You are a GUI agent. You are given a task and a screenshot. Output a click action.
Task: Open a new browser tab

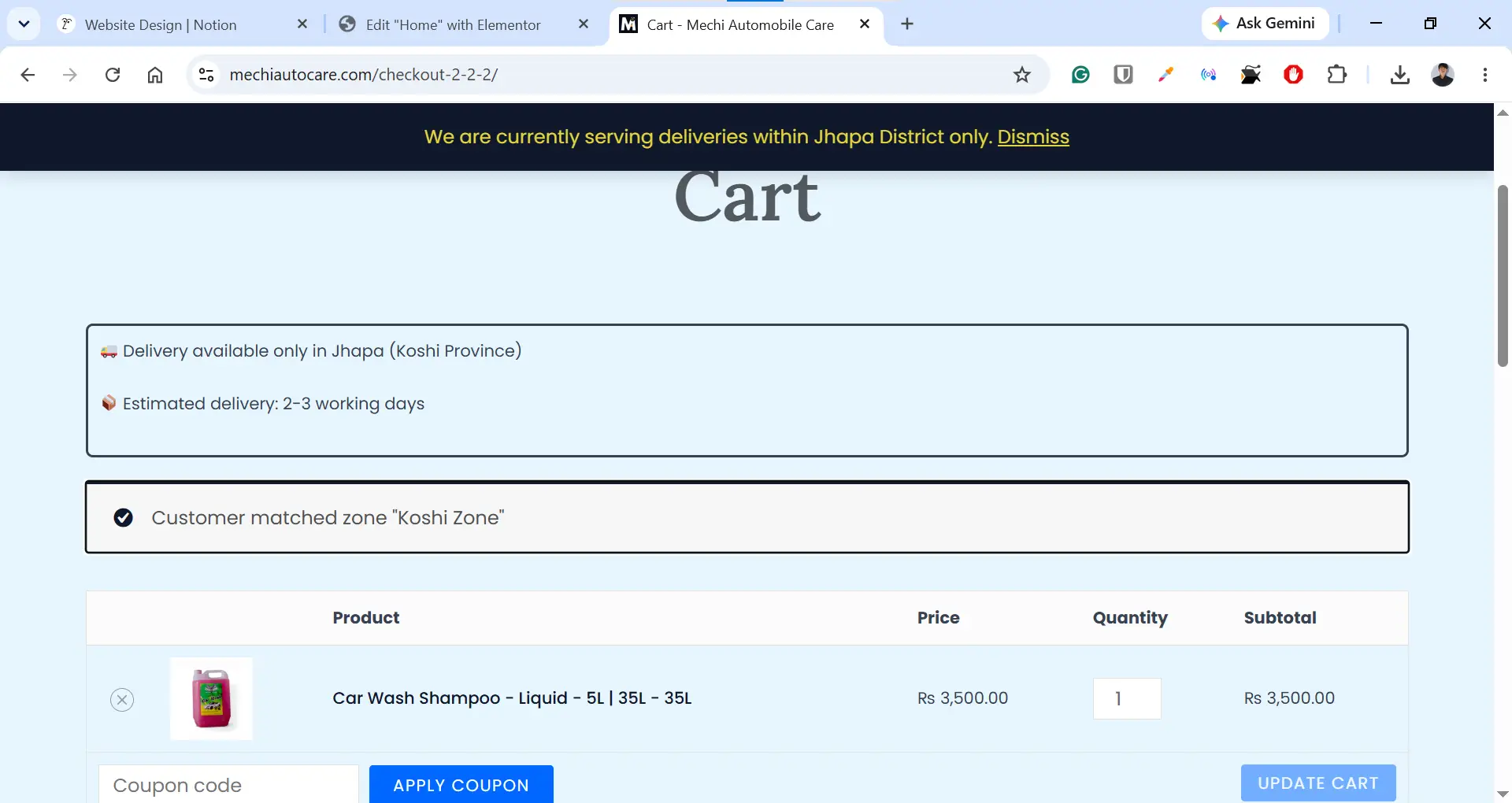pyautogui.click(x=907, y=24)
